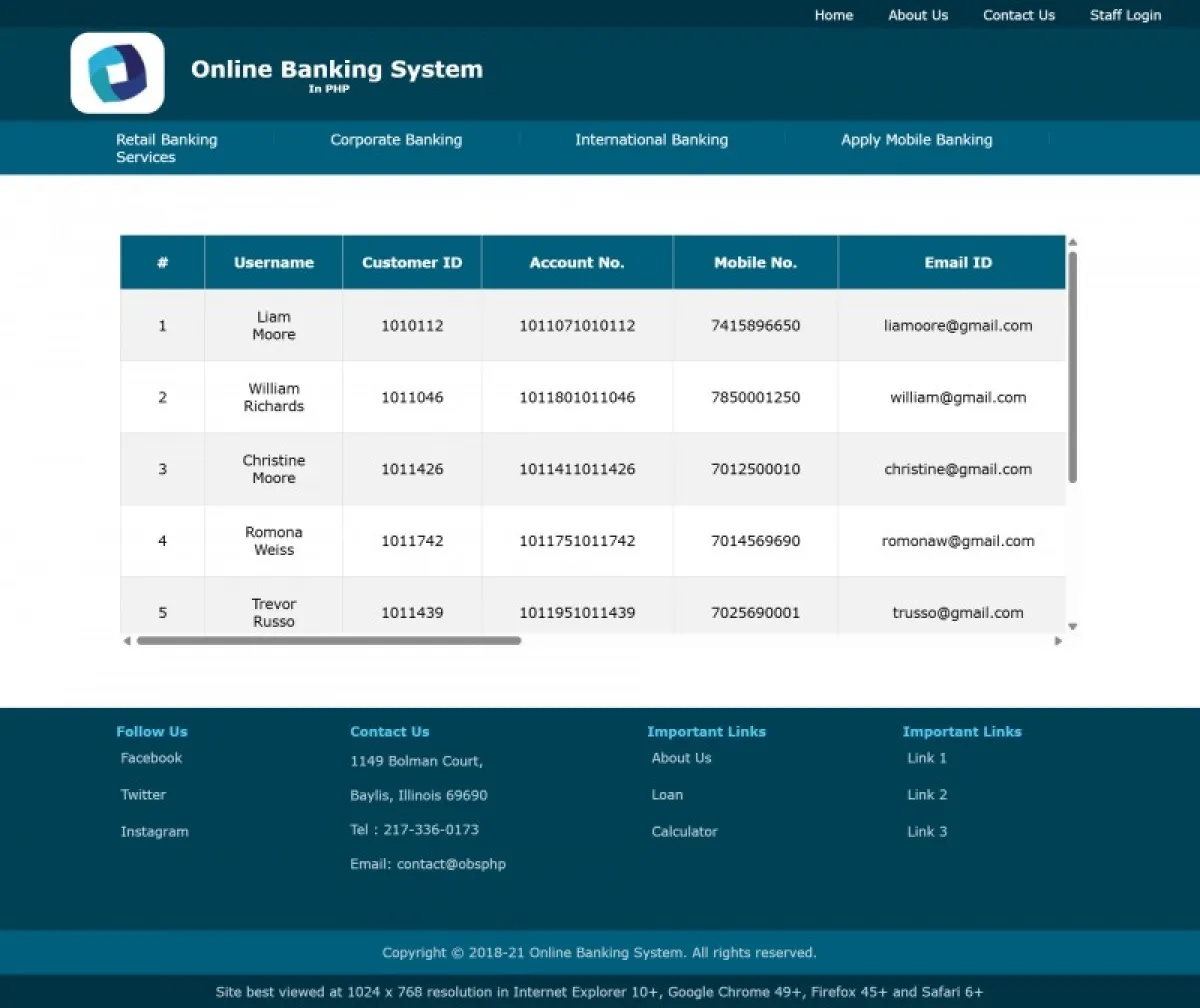Click the Online Banking System title
Image resolution: width=1200 pixels, height=1008 pixels.
pos(337,69)
